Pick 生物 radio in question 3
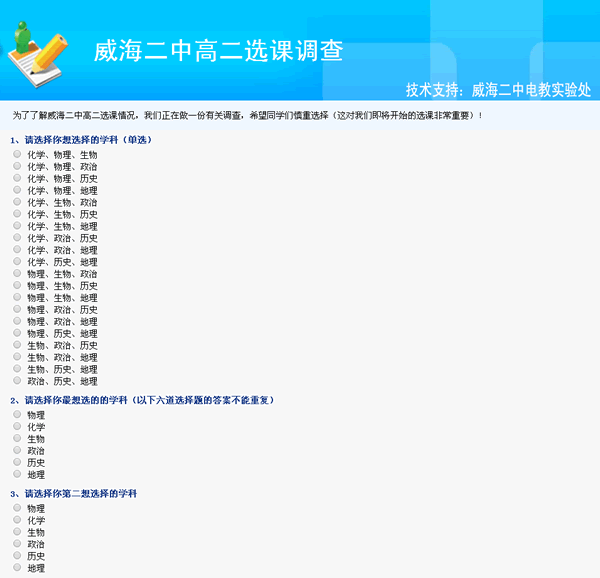This screenshot has height=578, width=600. point(17,531)
